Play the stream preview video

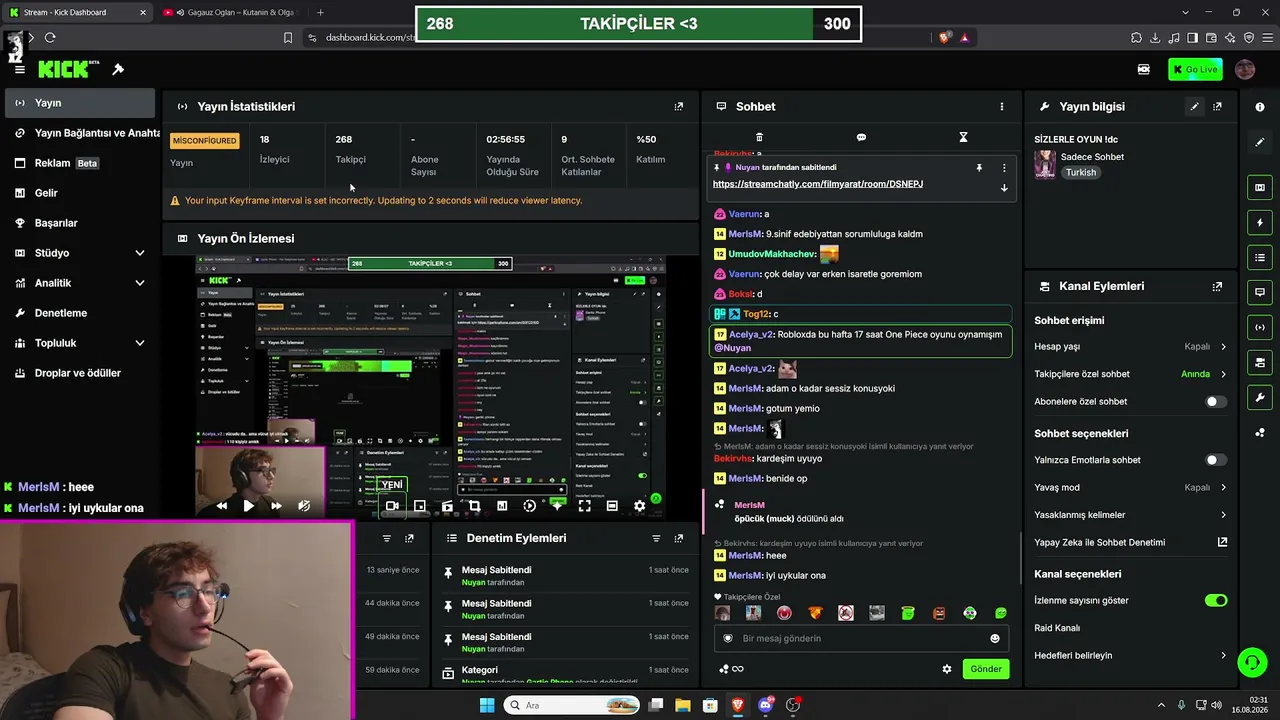pos(248,506)
